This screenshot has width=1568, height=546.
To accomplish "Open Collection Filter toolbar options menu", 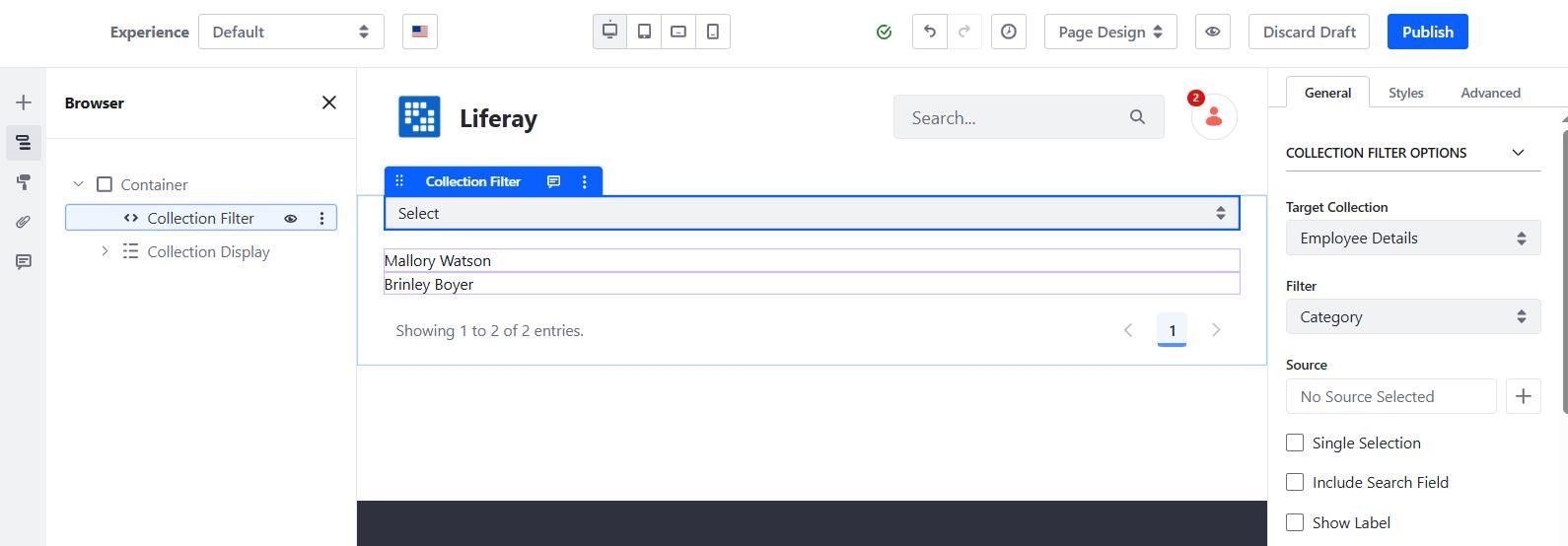I will pos(585,181).
